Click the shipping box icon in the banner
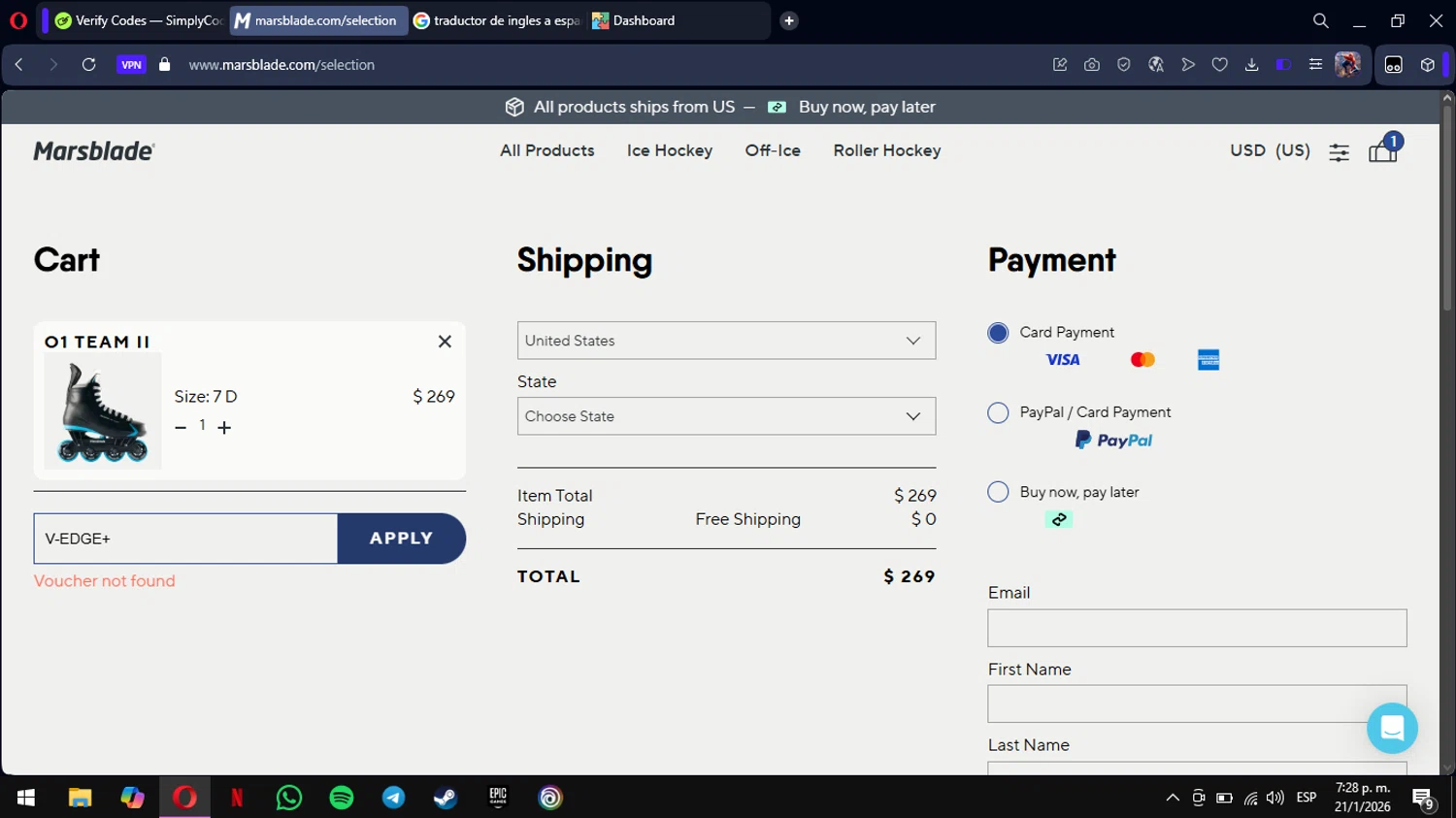Screen dimensions: 1456x818 click(x=514, y=107)
